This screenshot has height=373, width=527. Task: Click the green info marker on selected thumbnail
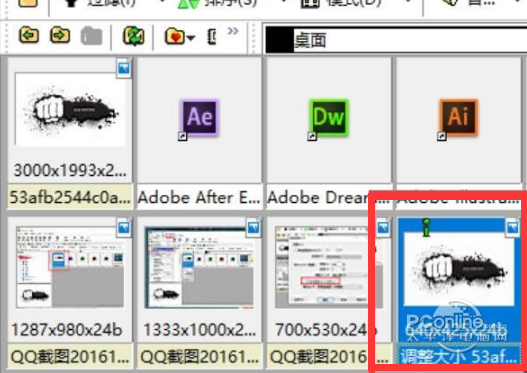426,228
